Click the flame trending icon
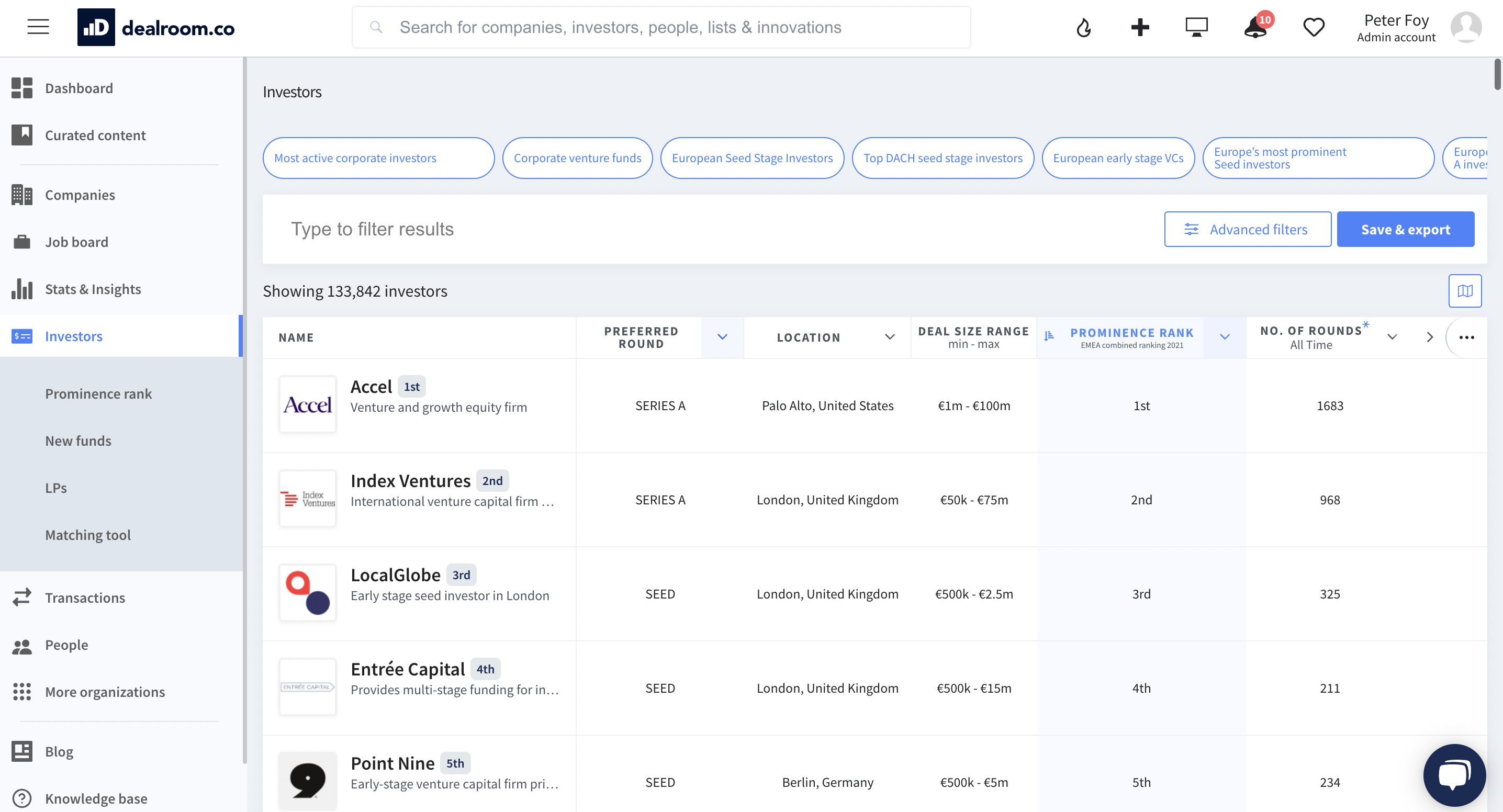 point(1084,26)
